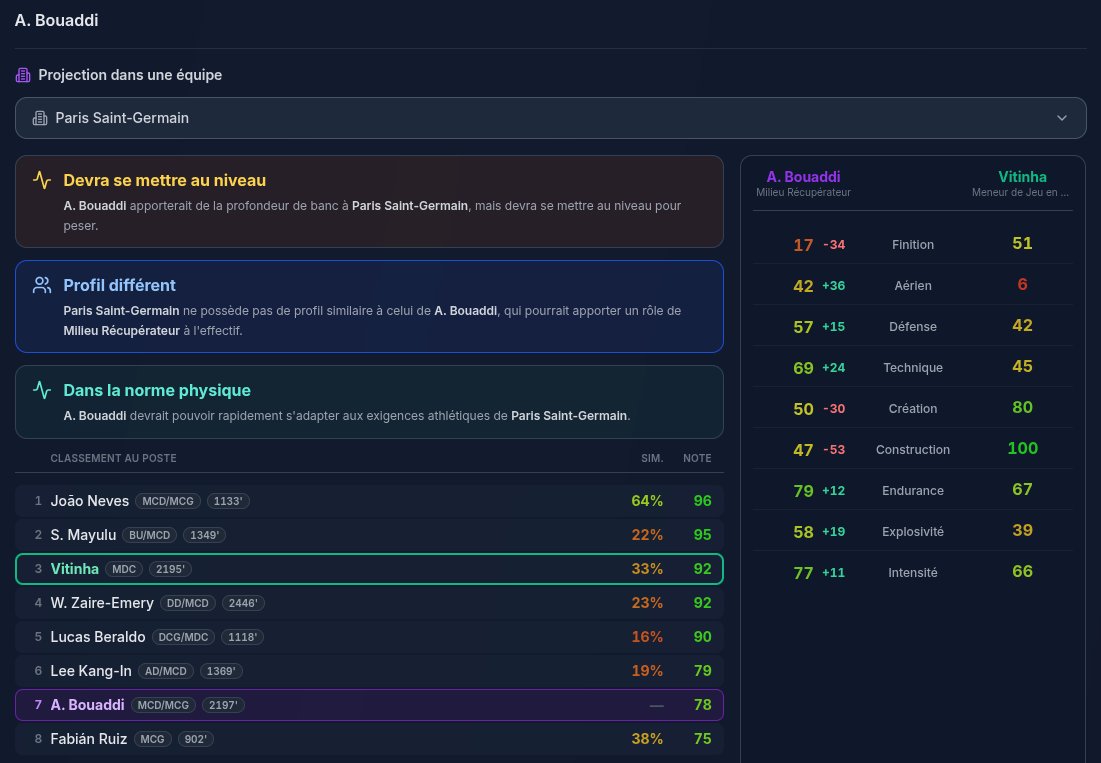The width and height of the screenshot is (1101, 763).
Task: Click the 64% similarity value
Action: (x=647, y=500)
